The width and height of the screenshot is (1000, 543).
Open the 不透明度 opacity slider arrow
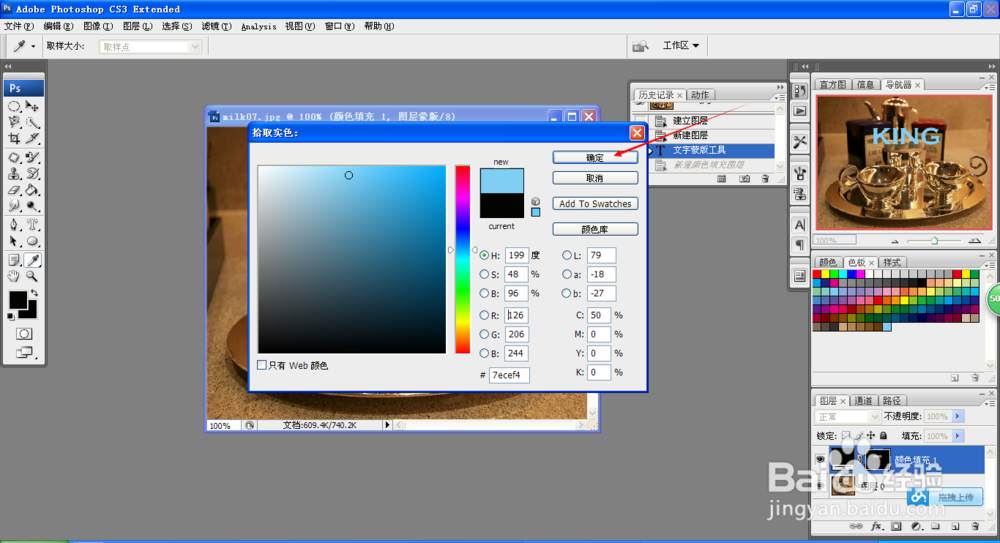(x=957, y=416)
